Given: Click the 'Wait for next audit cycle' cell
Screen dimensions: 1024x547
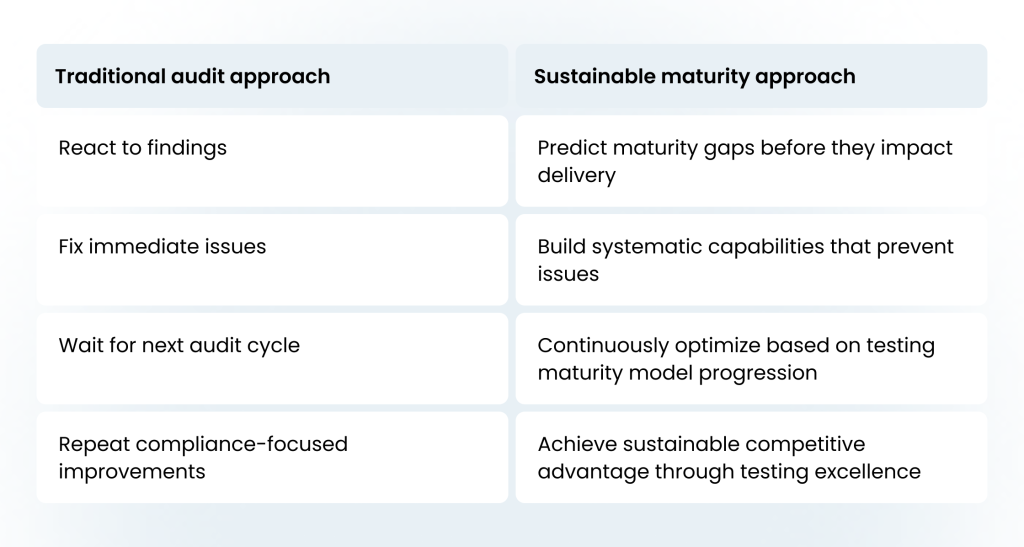Looking at the screenshot, I should click(x=272, y=358).
